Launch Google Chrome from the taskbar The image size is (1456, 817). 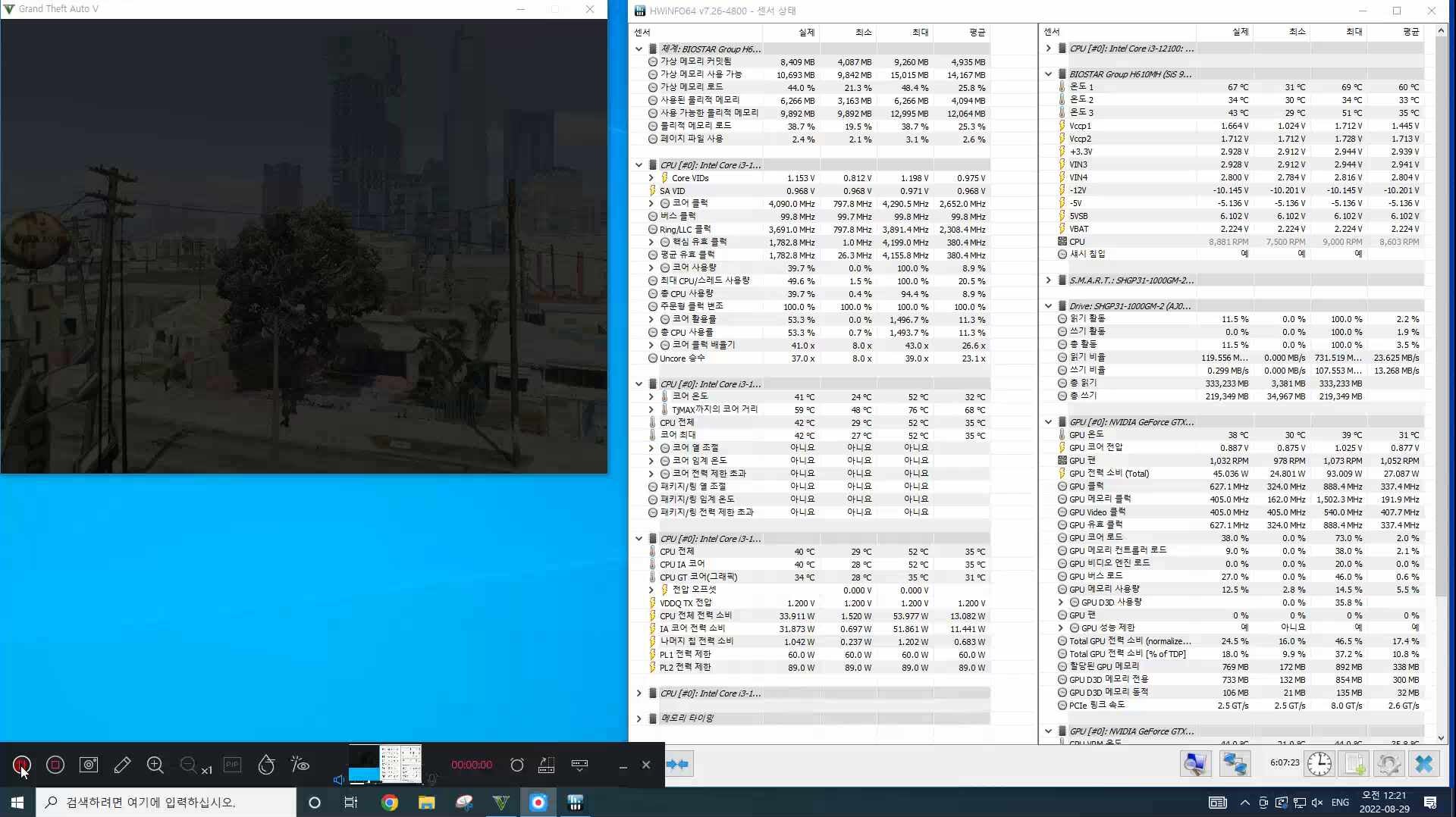pos(390,802)
